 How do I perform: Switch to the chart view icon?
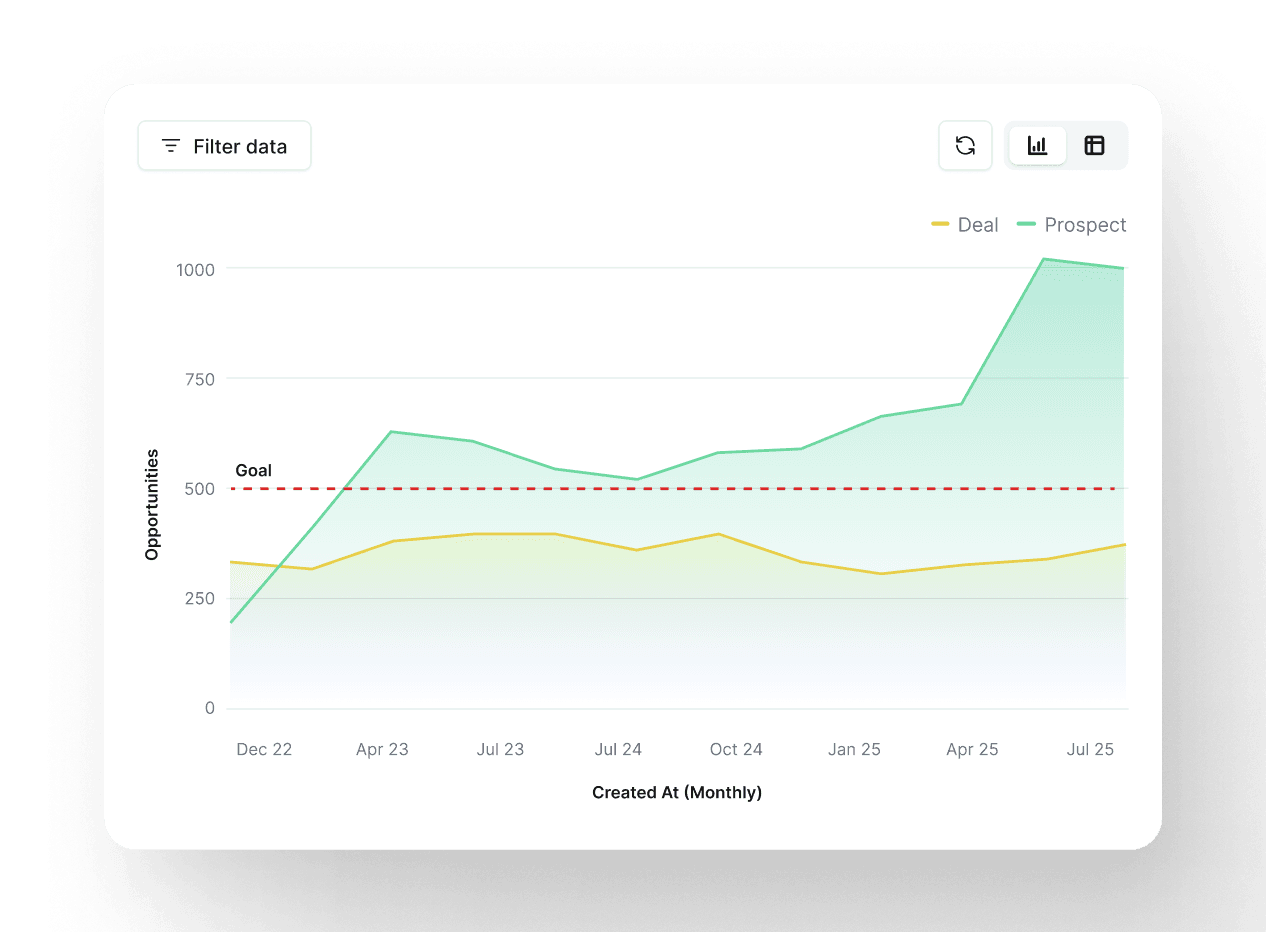tap(1037, 146)
